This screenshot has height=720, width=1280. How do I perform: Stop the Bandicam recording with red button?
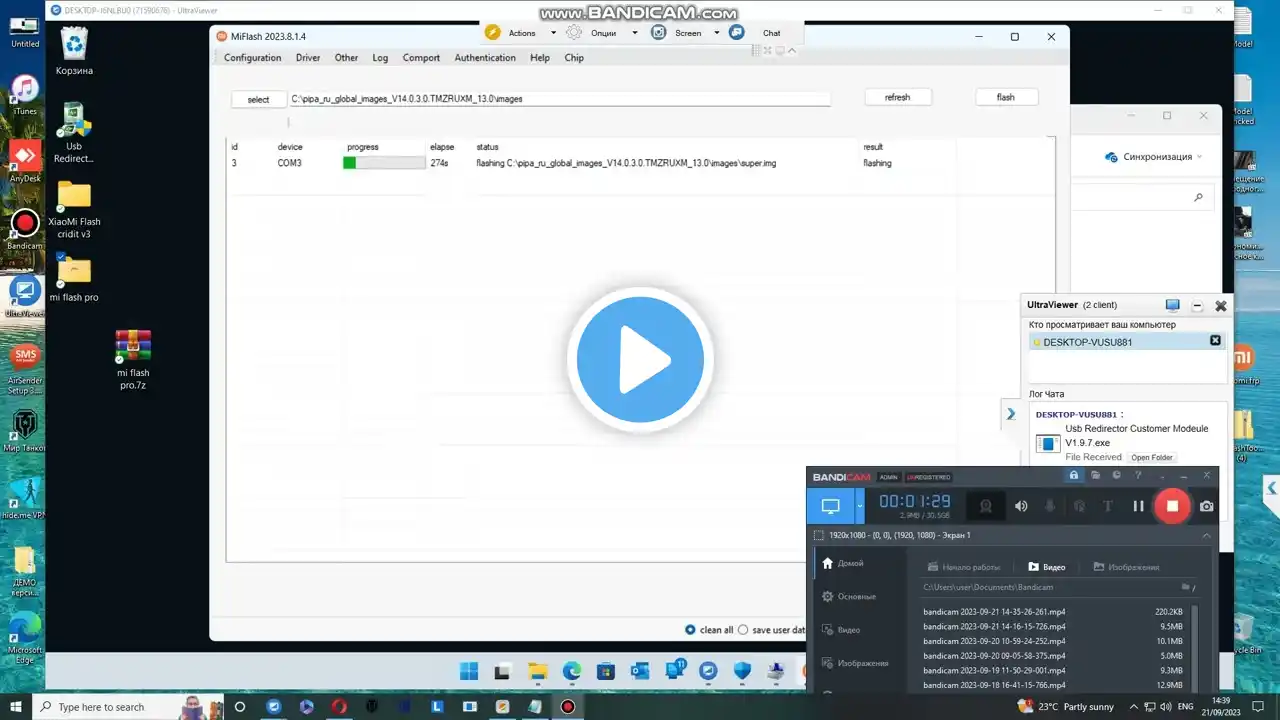click(x=1172, y=506)
